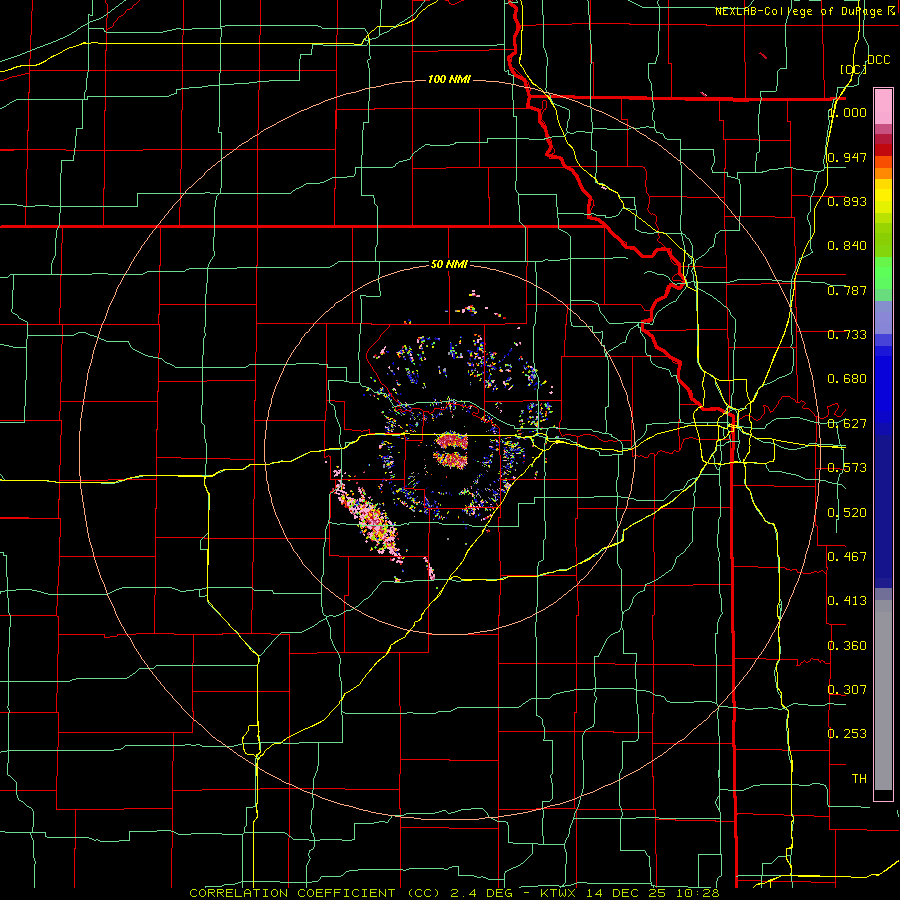900x900 pixels.
Task: Click the small echo cluster below 50 NMI label
Action: pos(472,307)
